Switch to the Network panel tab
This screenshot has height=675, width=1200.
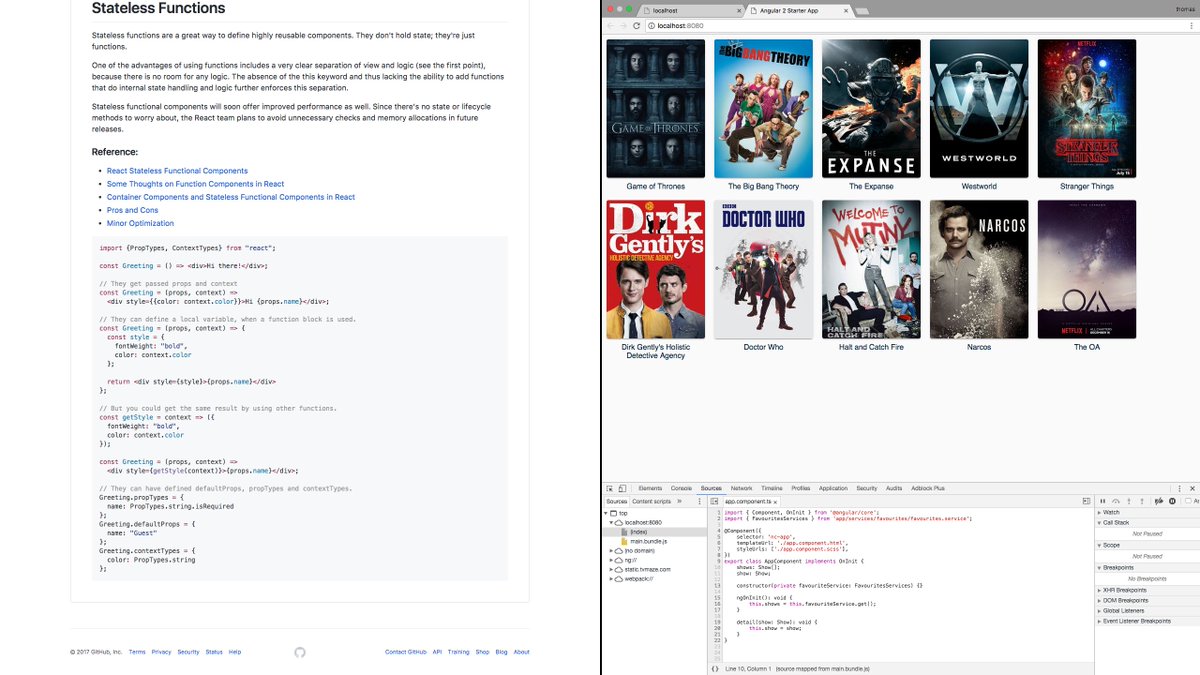click(741, 488)
